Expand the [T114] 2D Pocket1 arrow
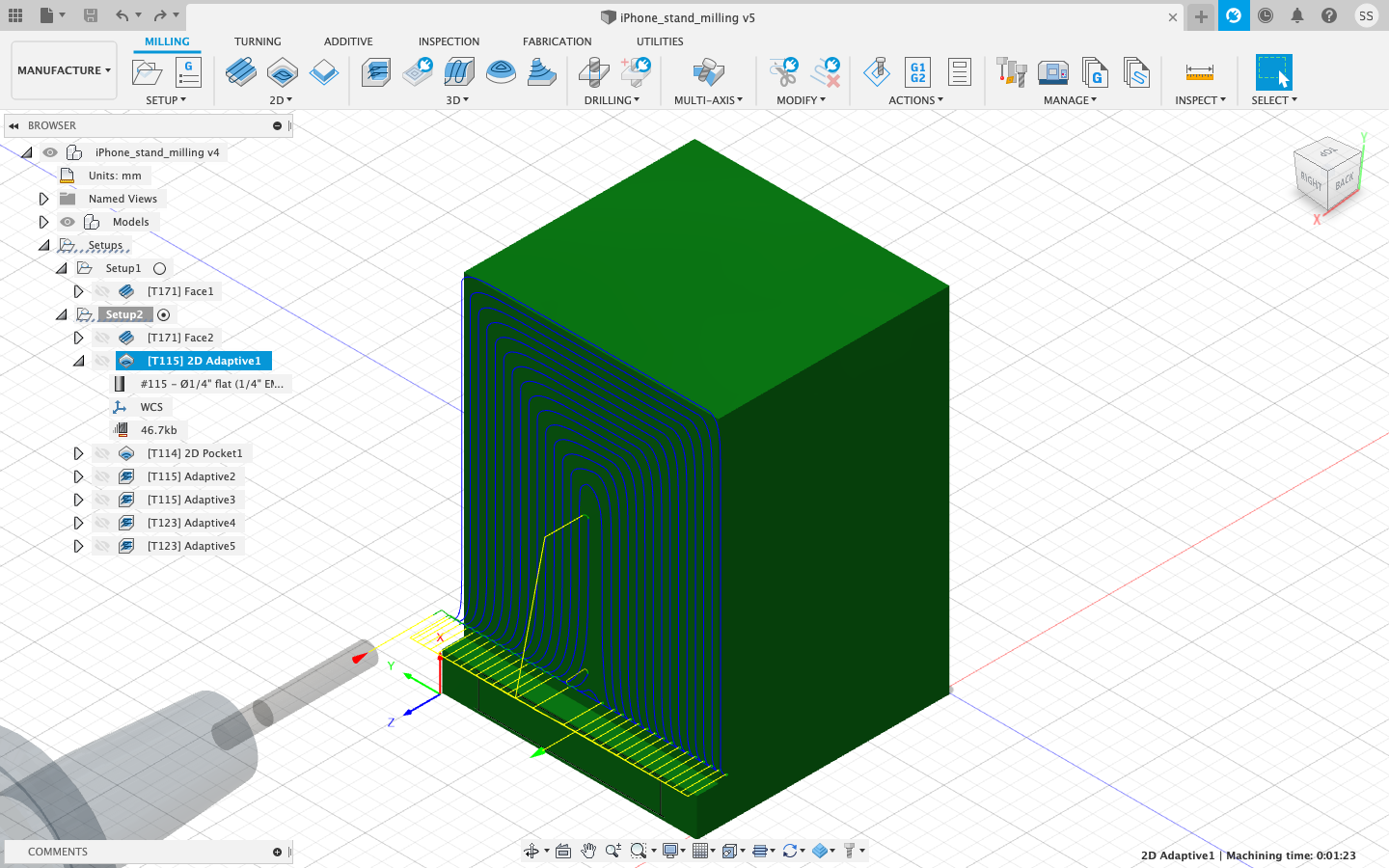The width and height of the screenshot is (1389, 868). (x=78, y=453)
